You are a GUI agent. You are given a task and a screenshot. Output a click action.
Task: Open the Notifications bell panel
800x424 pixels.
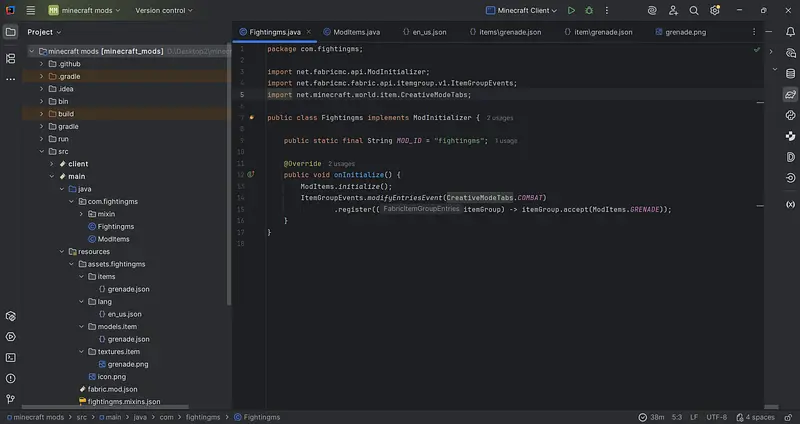click(790, 31)
